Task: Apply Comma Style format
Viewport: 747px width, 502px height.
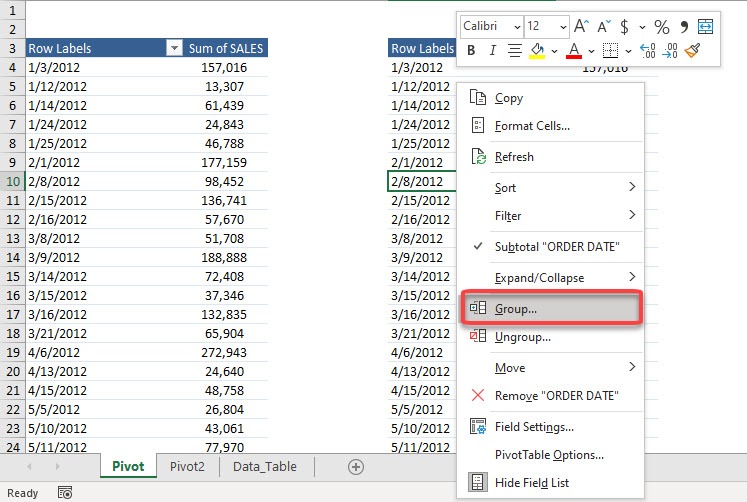Action: pyautogui.click(x=684, y=27)
